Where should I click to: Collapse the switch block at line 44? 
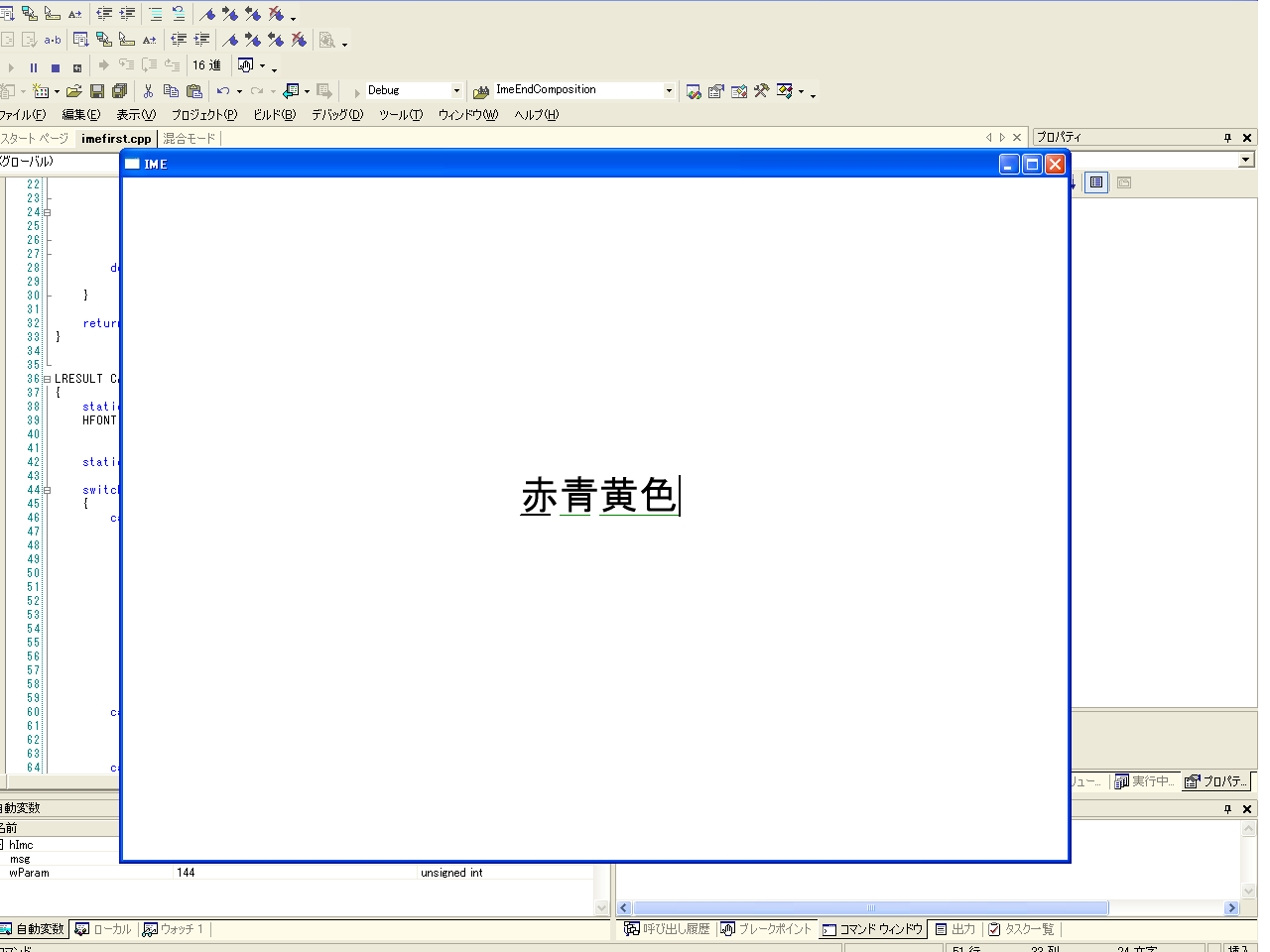point(47,490)
